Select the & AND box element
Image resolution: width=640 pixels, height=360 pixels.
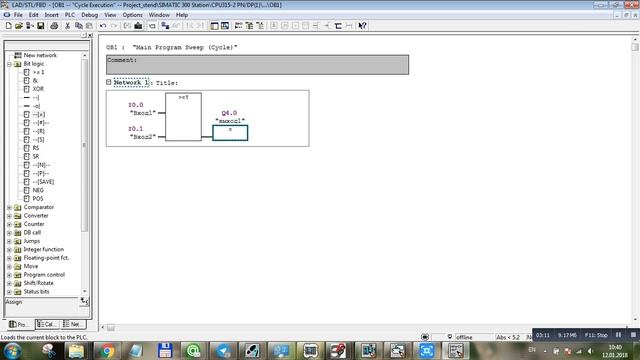35,80
